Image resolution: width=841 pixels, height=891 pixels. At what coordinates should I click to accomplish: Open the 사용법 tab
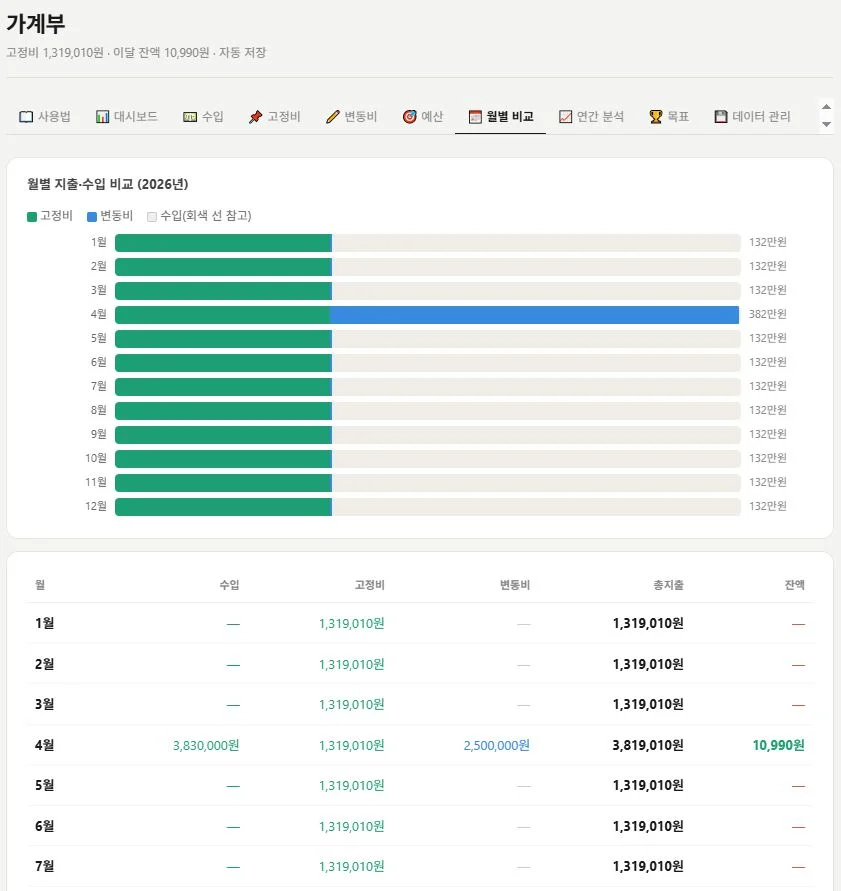click(45, 116)
